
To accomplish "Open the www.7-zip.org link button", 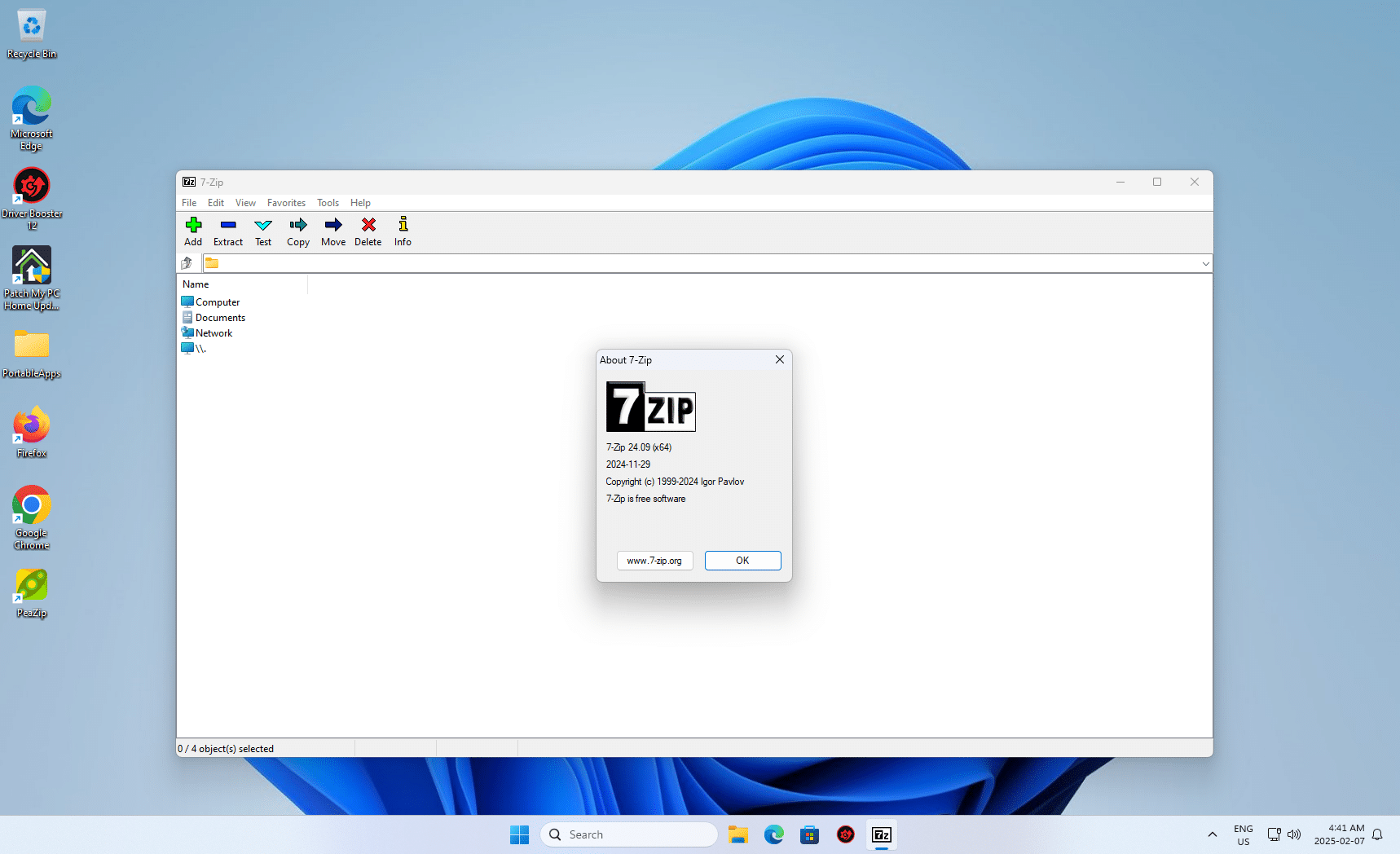I will (x=654, y=561).
